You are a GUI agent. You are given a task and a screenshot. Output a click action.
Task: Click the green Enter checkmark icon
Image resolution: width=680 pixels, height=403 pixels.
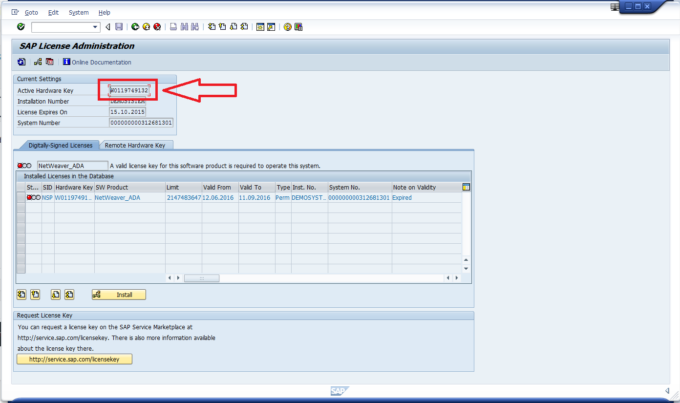[21, 27]
